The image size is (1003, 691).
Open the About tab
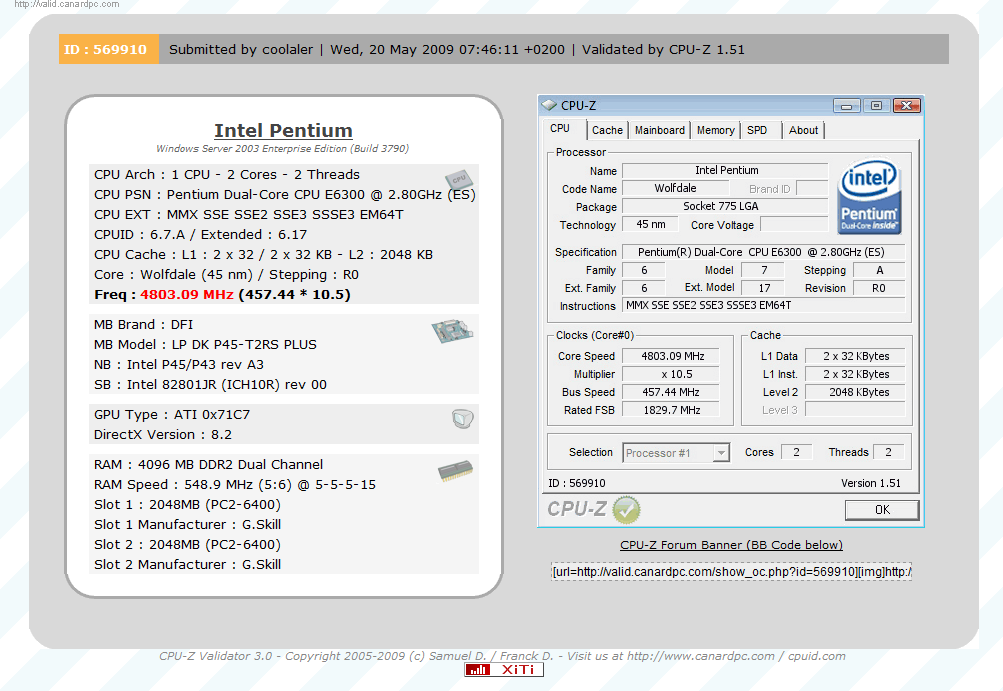803,130
